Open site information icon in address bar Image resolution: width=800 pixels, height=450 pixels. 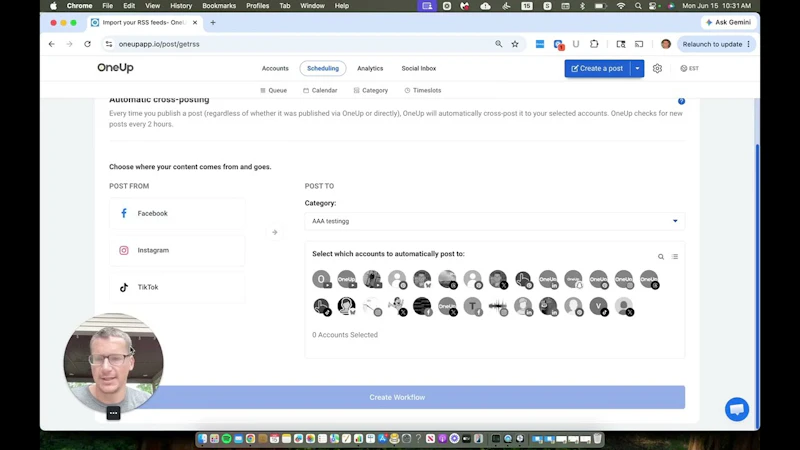click(109, 44)
